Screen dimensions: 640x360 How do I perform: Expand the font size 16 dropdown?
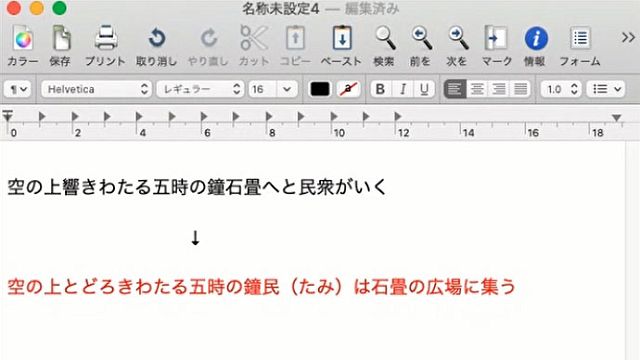click(x=287, y=89)
